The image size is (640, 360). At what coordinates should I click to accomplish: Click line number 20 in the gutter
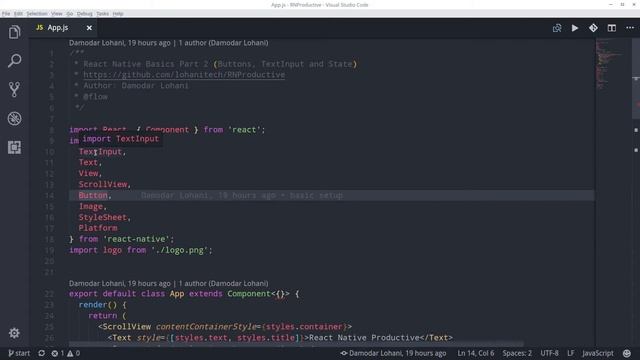(49, 261)
